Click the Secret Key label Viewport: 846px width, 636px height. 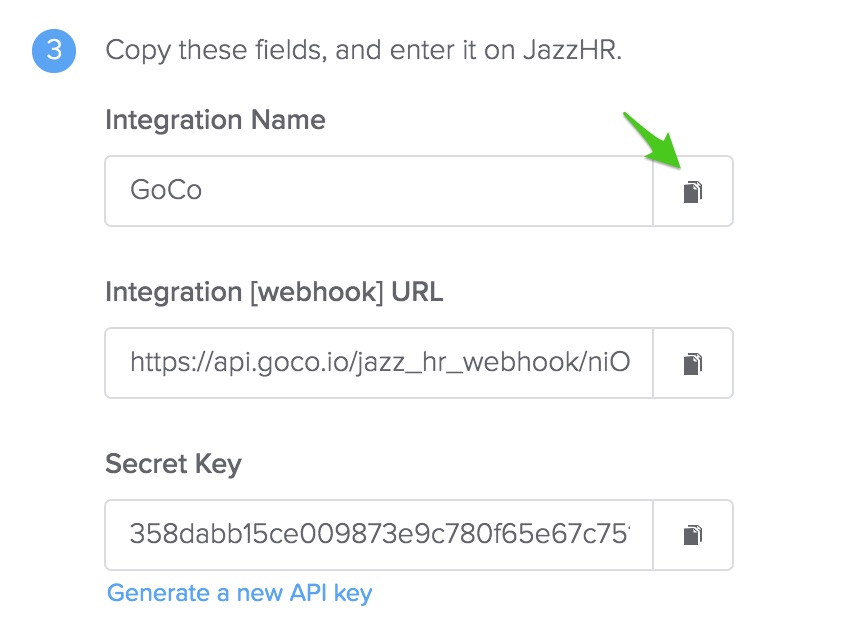coord(173,464)
